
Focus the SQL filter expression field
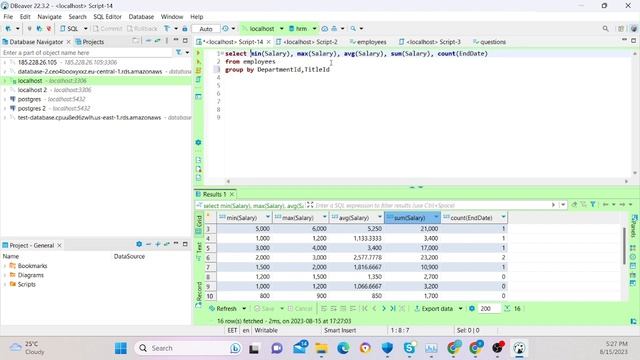coord(432,205)
